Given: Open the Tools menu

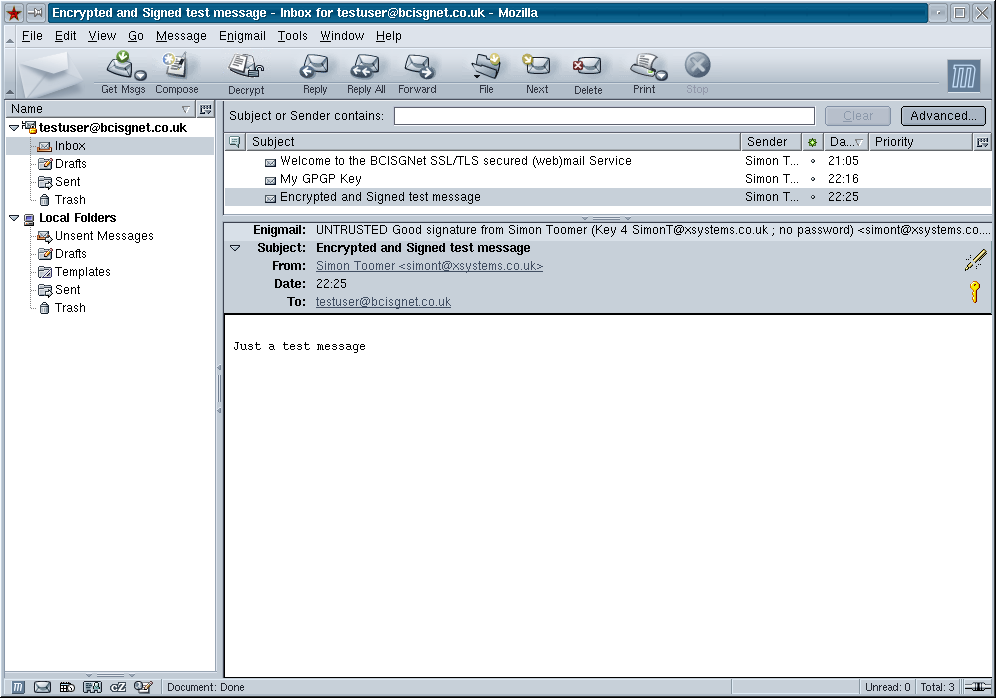Looking at the screenshot, I should 292,36.
